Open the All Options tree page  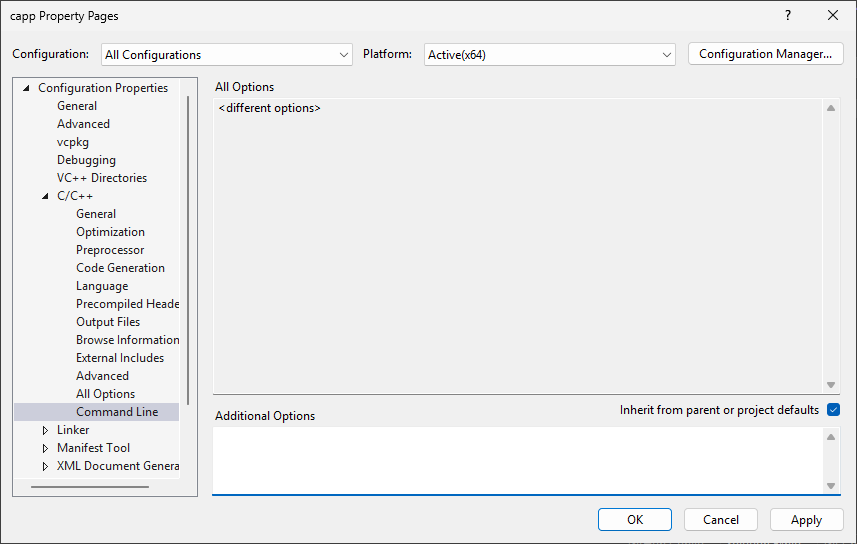point(105,395)
